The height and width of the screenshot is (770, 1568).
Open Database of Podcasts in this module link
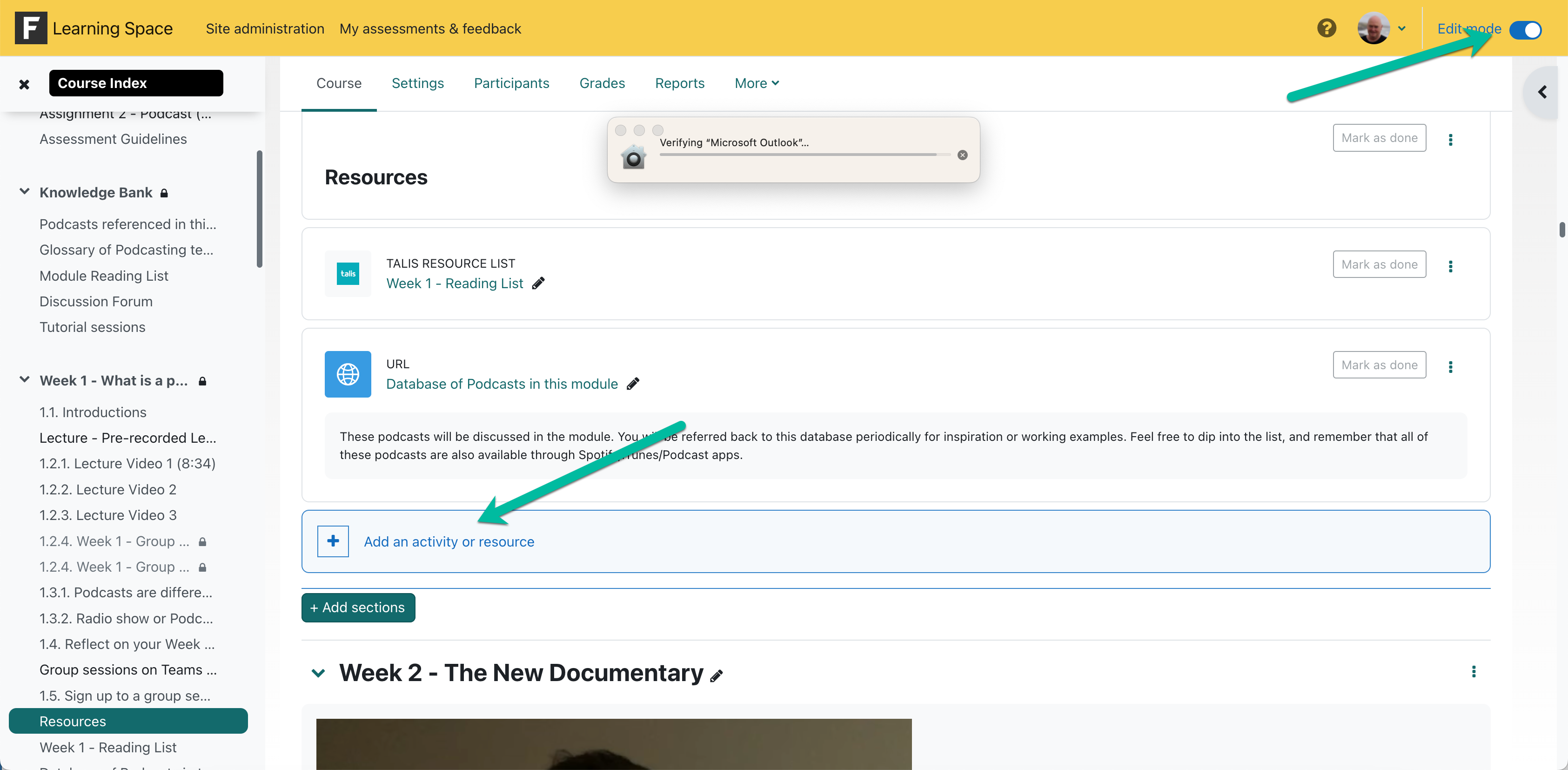[502, 384]
